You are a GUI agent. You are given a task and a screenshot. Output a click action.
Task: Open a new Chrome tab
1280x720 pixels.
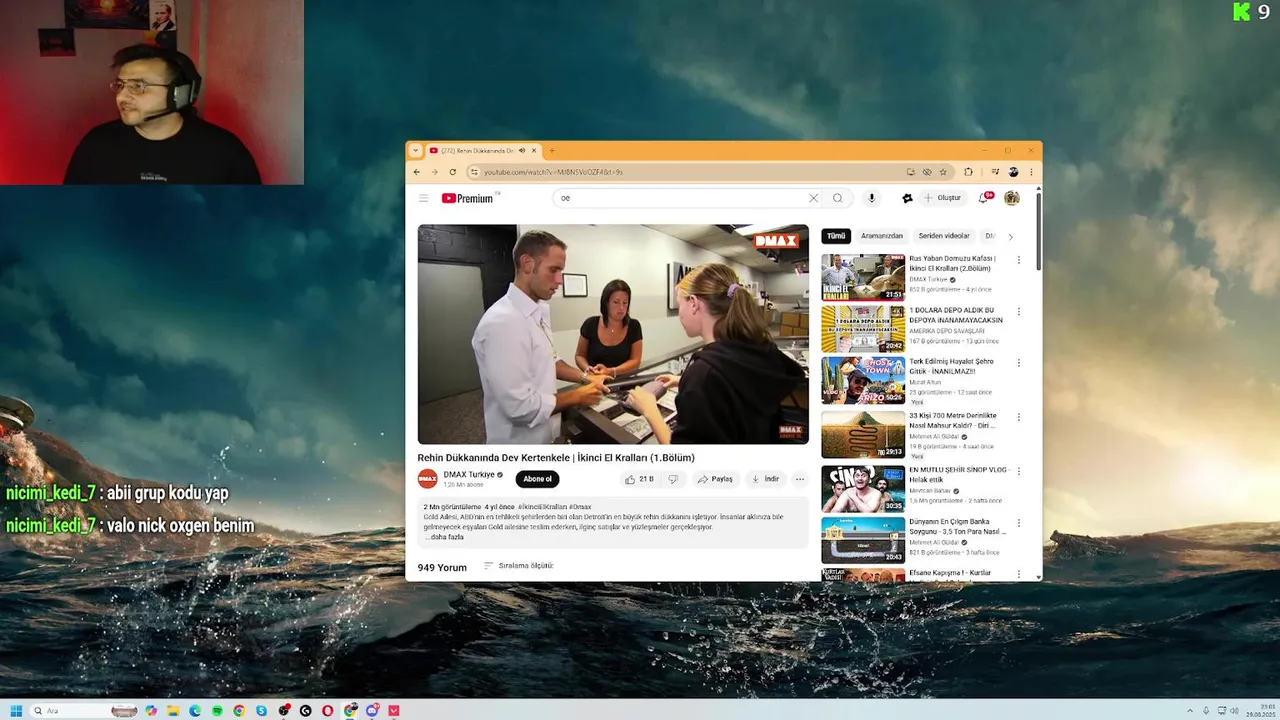[552, 151]
